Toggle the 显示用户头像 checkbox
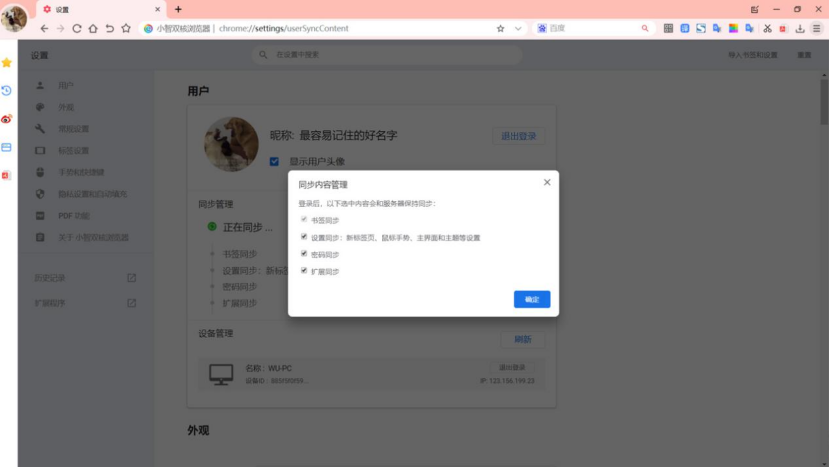Screen dimensions: 829x467 tap(274, 161)
